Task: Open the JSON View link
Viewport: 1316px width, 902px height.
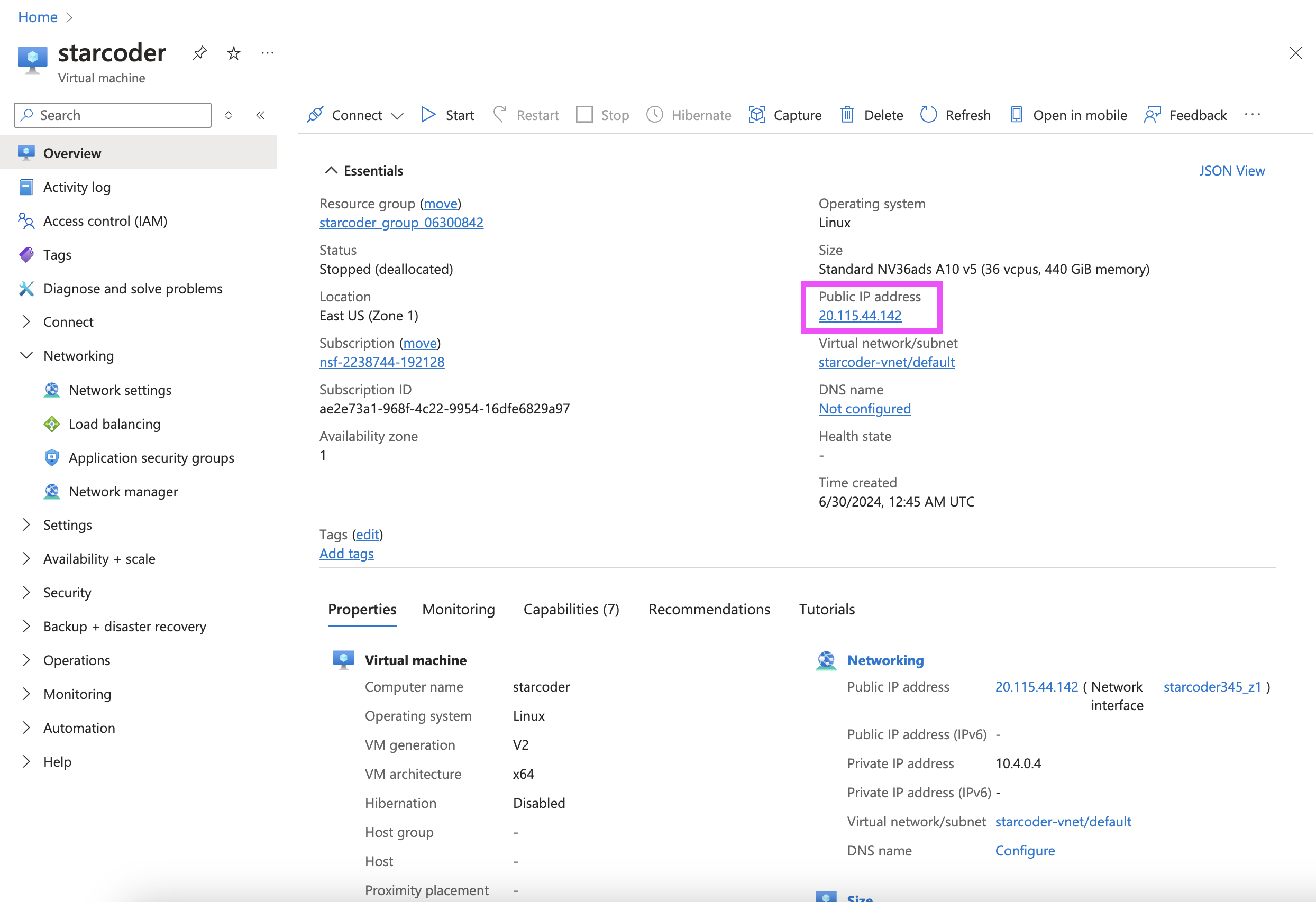Action: click(1231, 170)
